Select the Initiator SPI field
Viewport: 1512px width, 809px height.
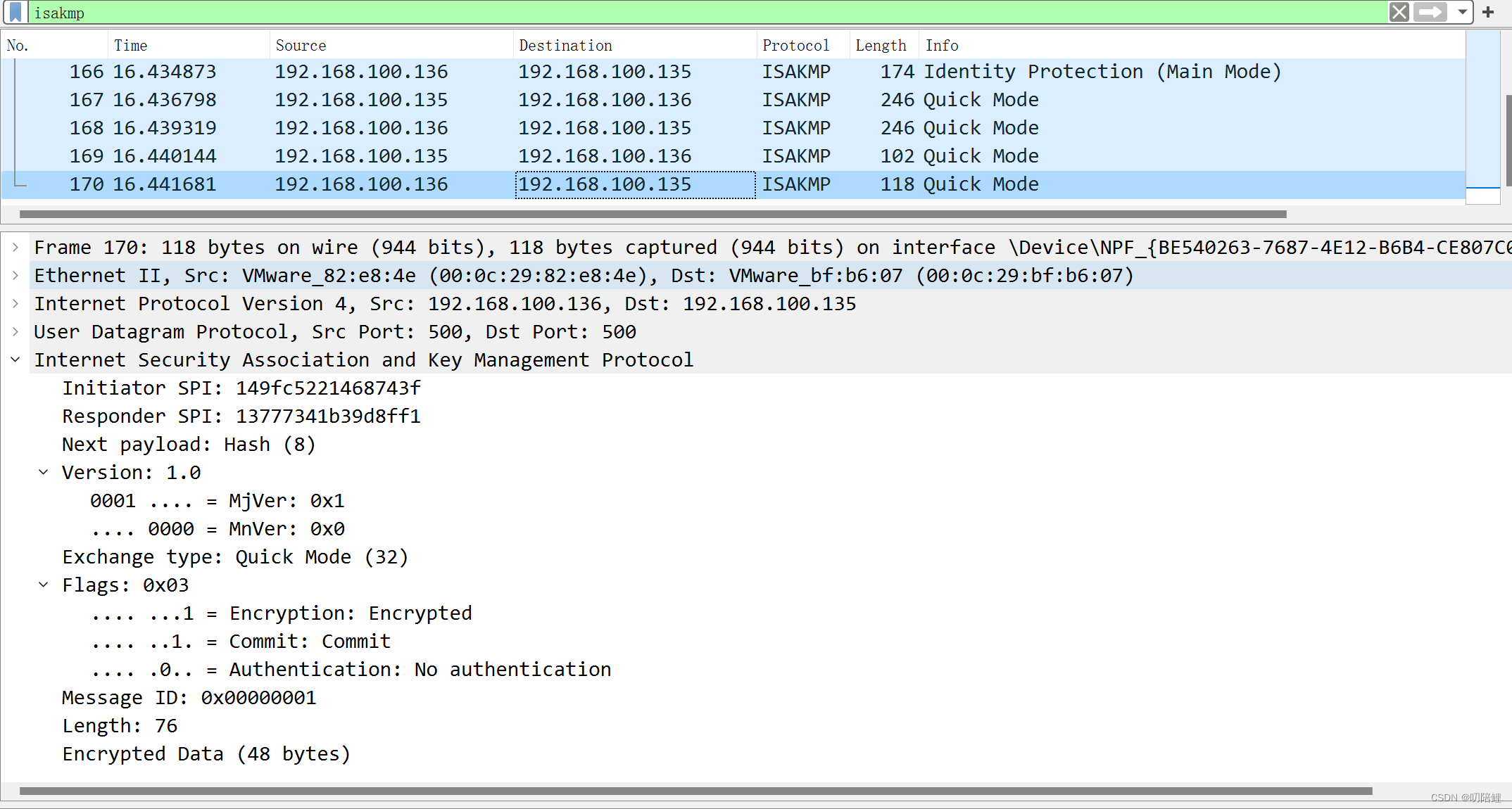click(241, 388)
